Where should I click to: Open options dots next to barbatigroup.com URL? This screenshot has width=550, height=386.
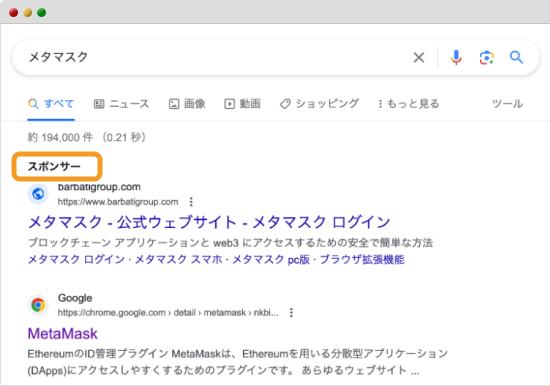tap(191, 202)
